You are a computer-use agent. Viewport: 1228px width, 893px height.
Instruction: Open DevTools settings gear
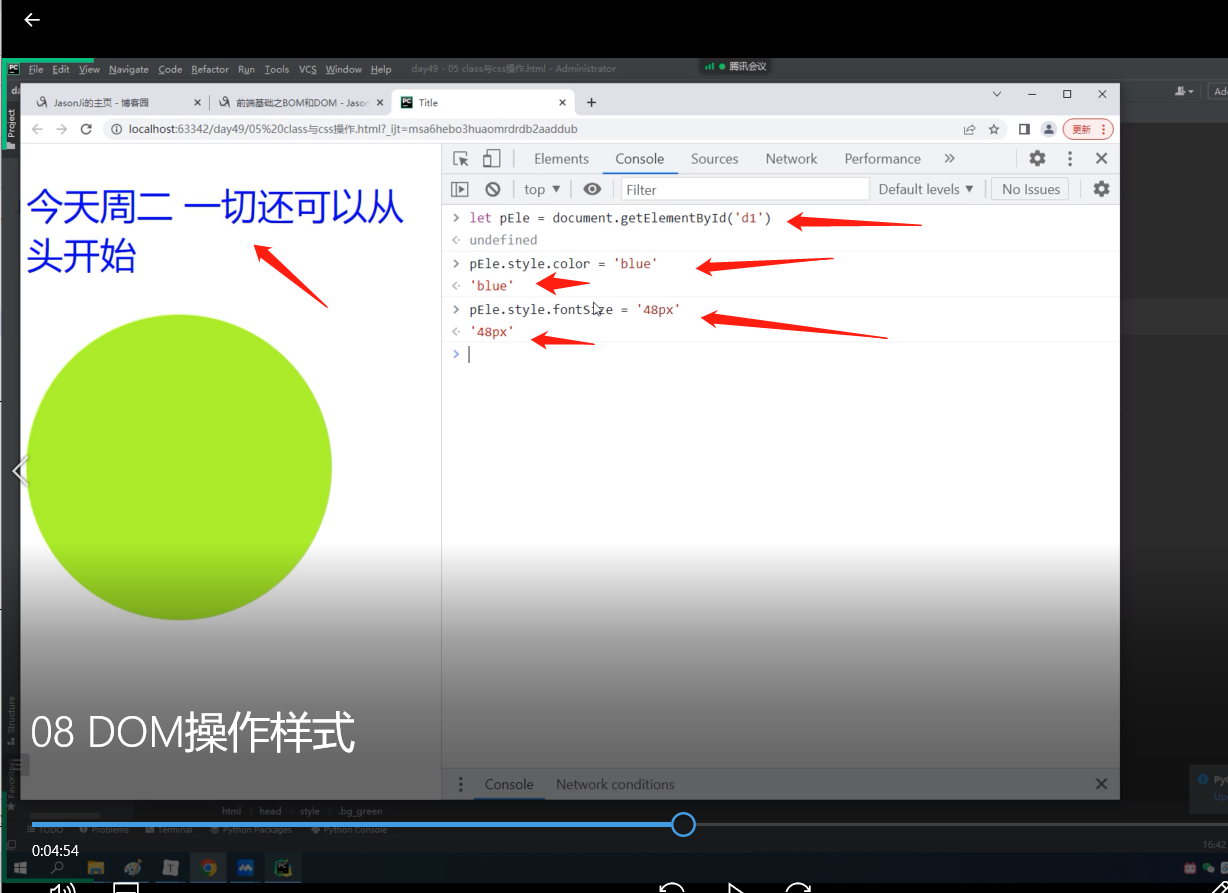(1037, 159)
